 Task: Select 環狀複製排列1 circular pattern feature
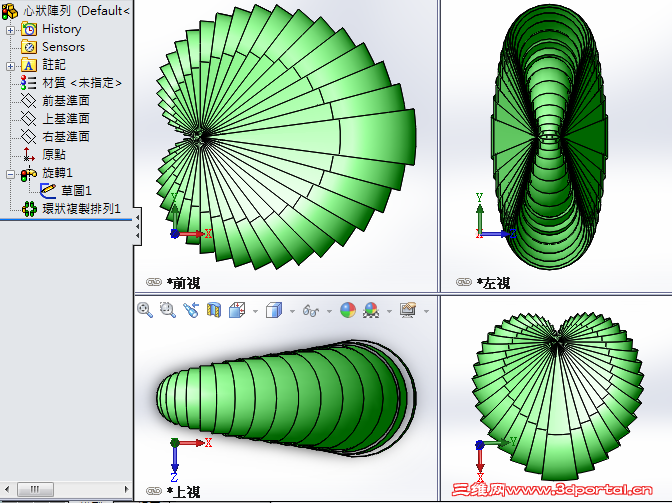point(81,209)
